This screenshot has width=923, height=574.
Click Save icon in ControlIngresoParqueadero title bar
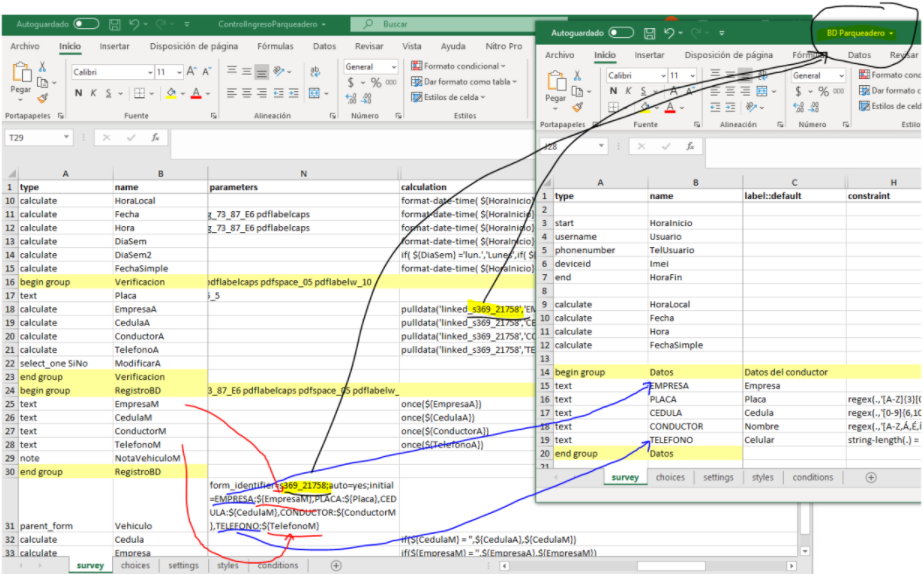[115, 24]
